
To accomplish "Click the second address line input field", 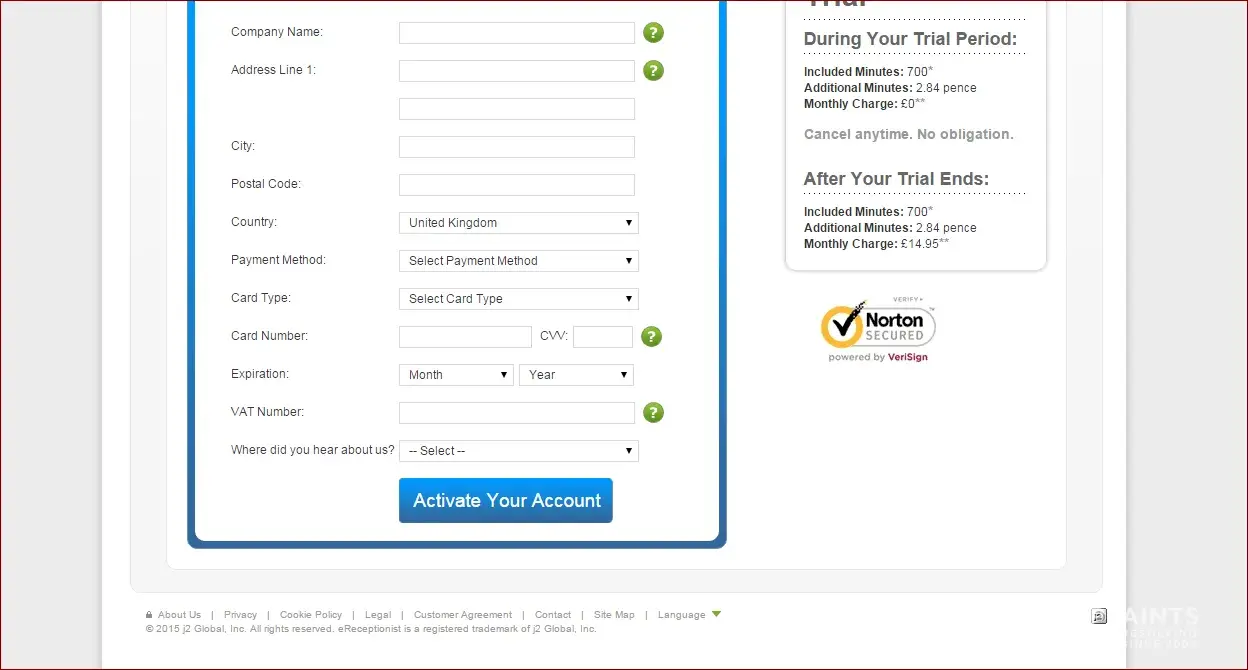I will click(x=517, y=109).
